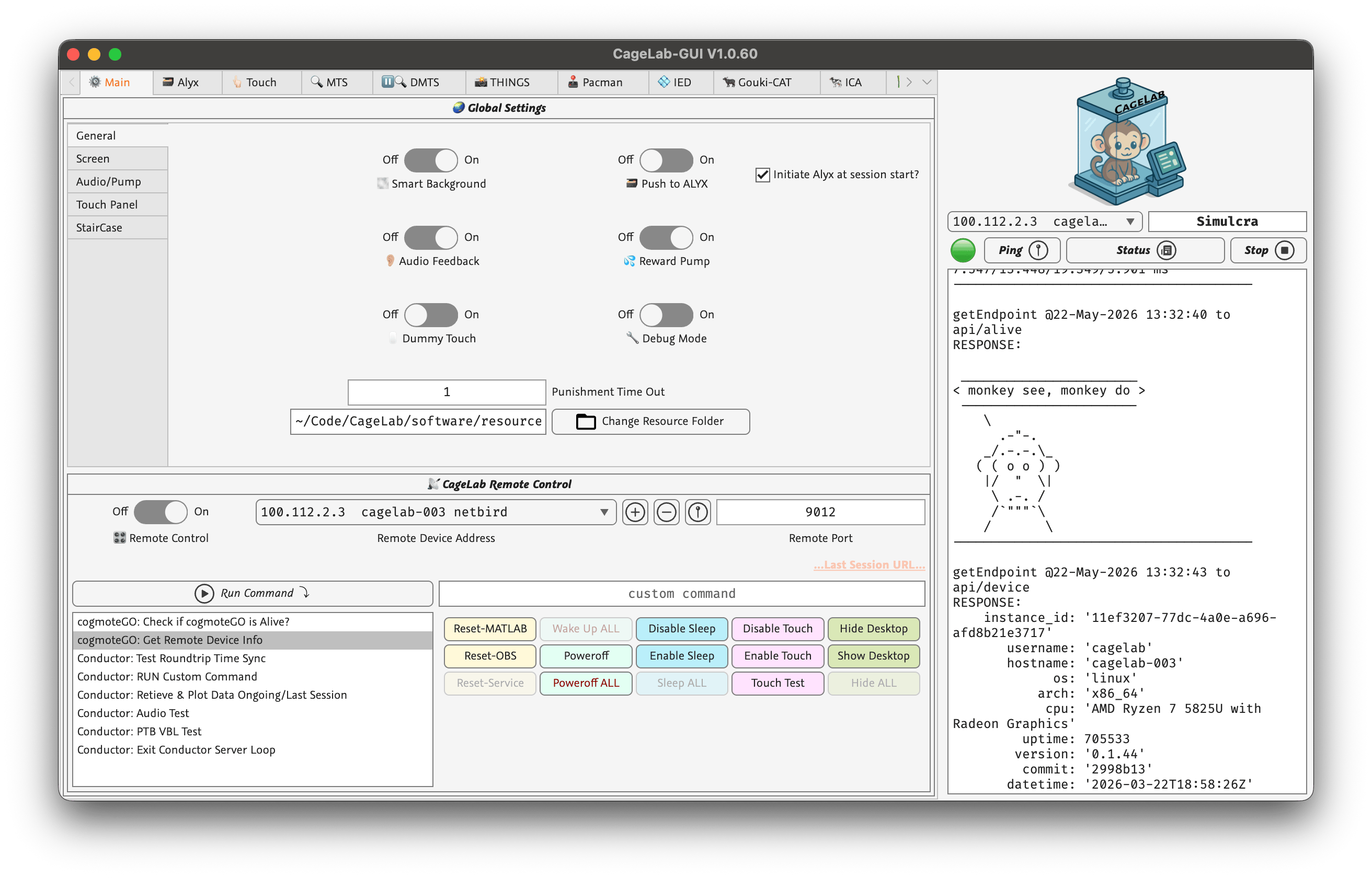Click the Status button
Screen dimensions: 1372x878
coord(1145,250)
